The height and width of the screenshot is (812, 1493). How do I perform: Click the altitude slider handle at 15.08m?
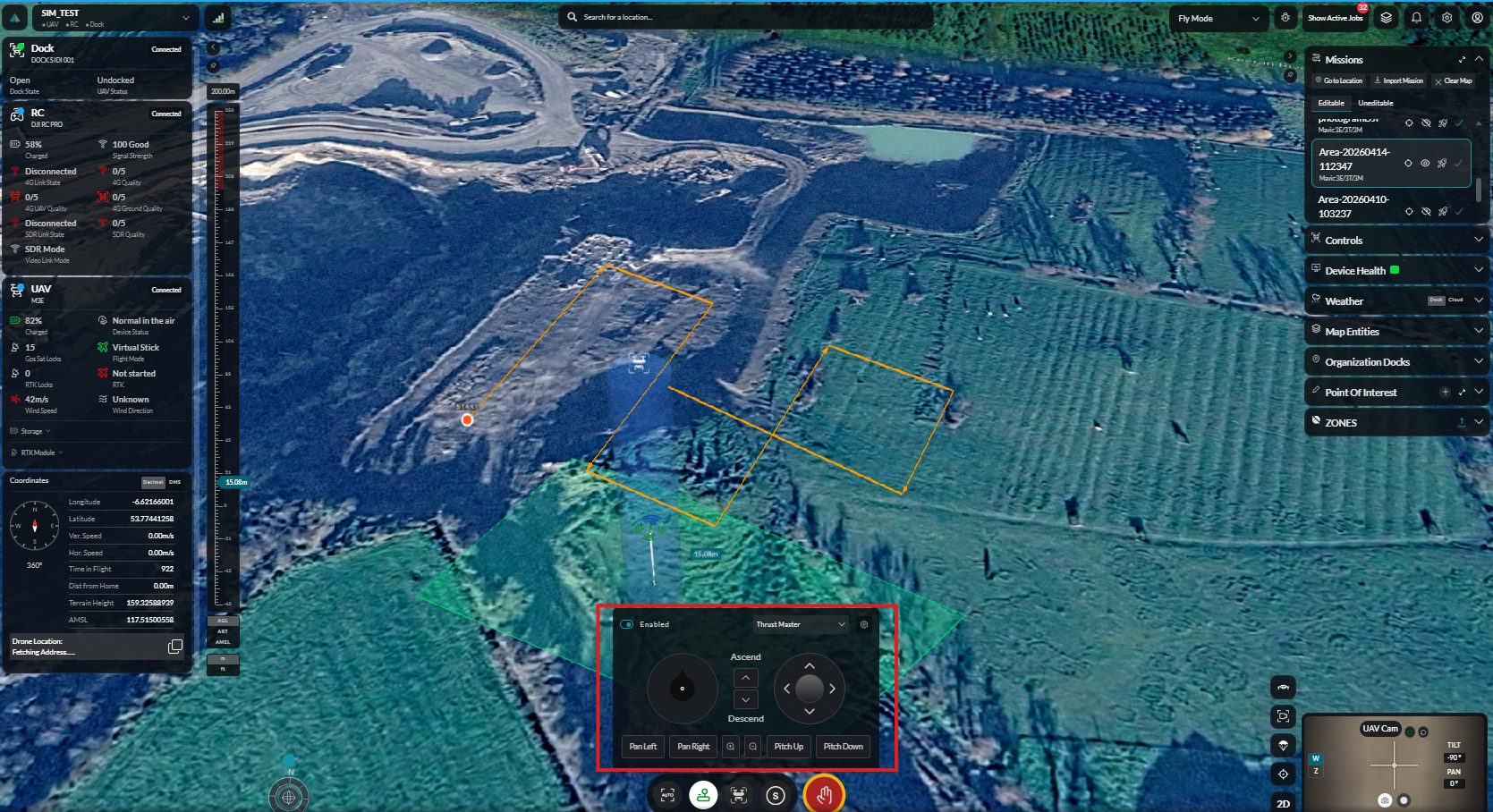[x=233, y=482]
